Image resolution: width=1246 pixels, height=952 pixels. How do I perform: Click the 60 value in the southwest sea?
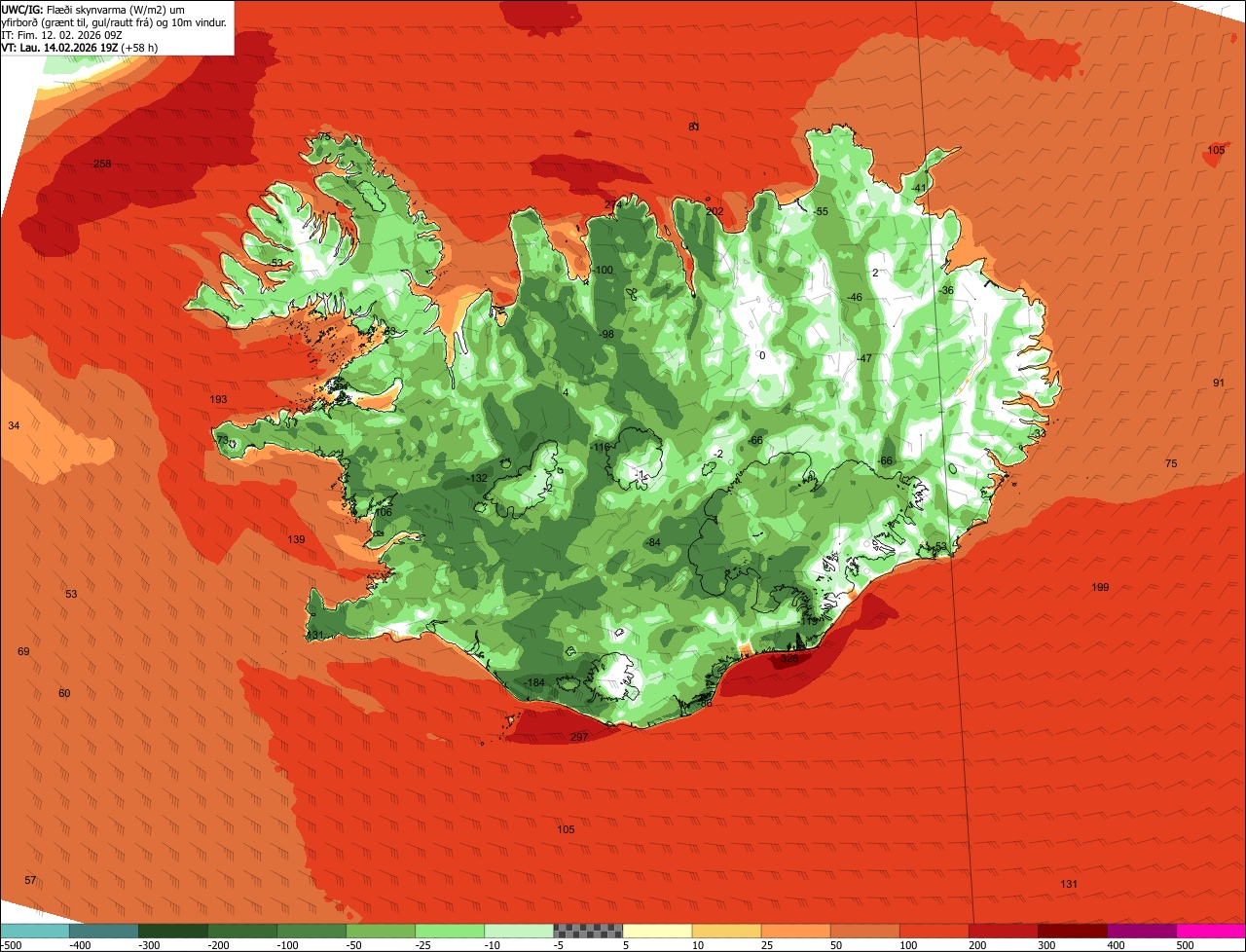point(64,693)
